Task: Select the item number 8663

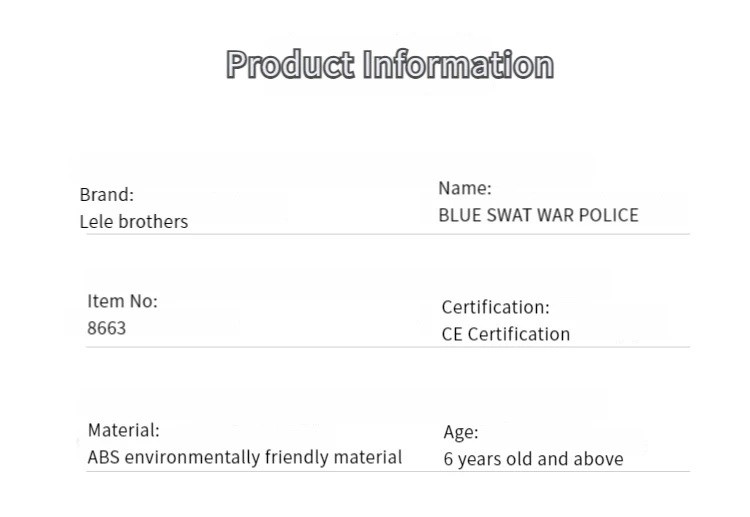Action: point(107,328)
